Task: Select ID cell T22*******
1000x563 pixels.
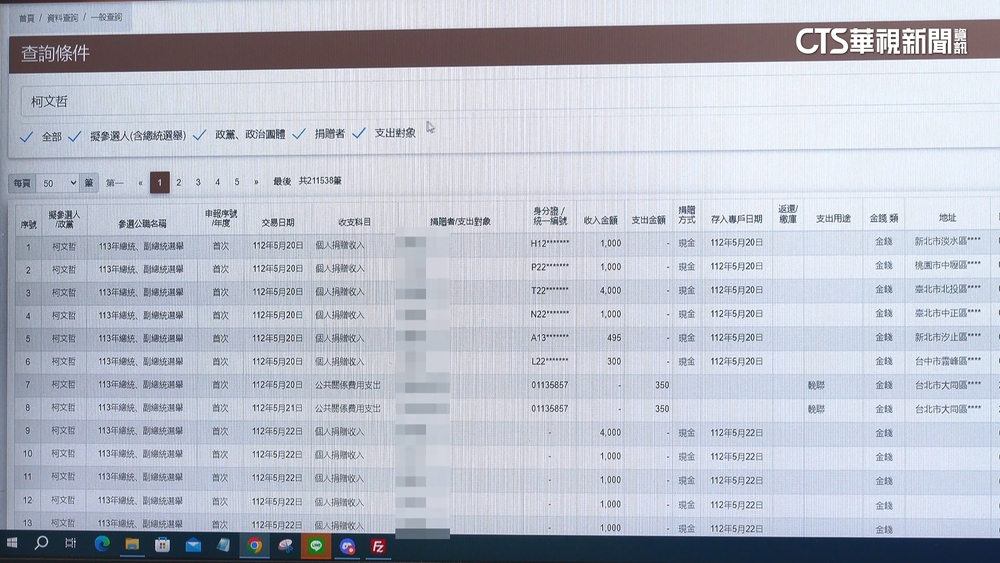Action: [549, 290]
